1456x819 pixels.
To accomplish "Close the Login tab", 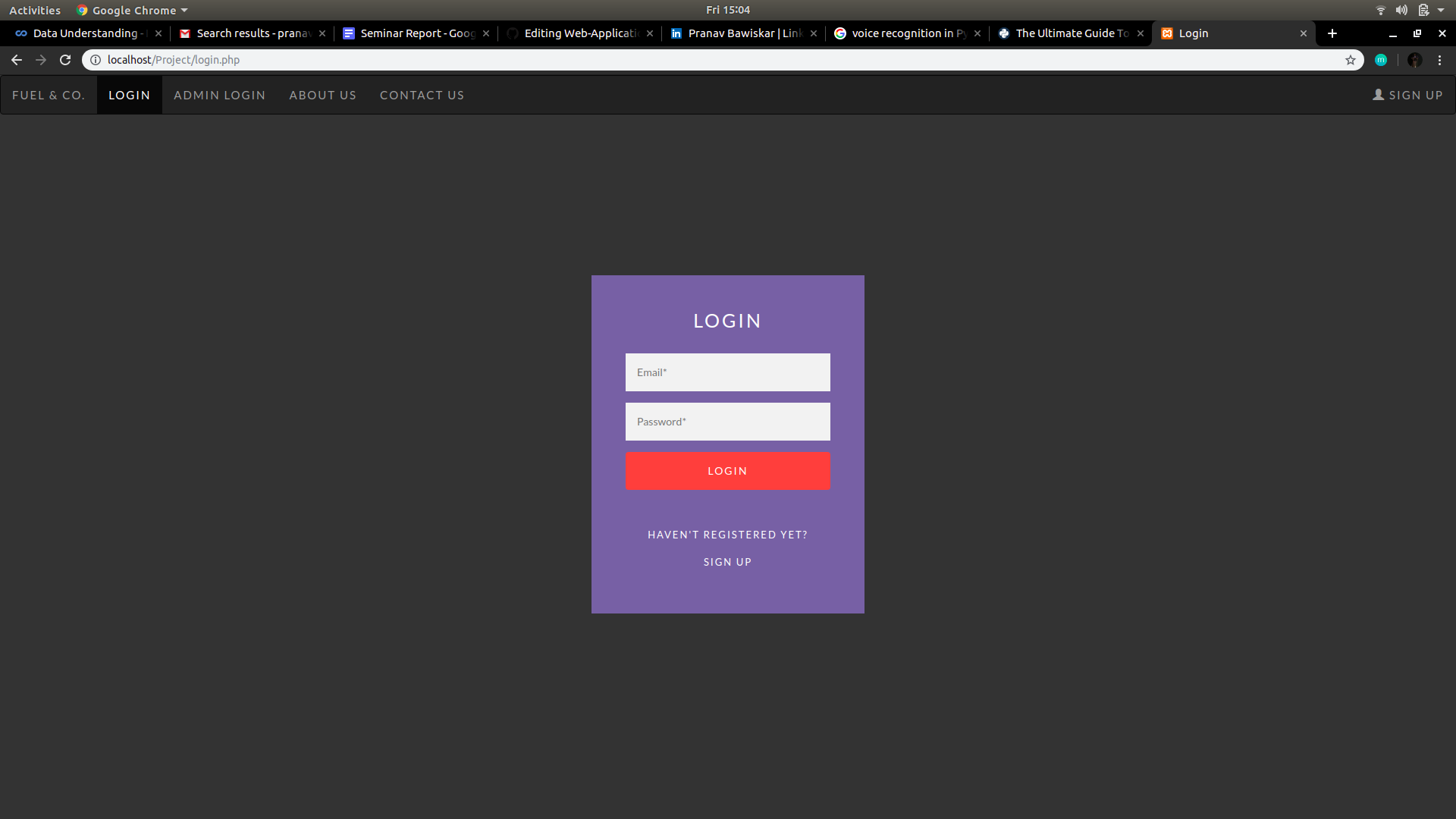I will coord(1304,33).
